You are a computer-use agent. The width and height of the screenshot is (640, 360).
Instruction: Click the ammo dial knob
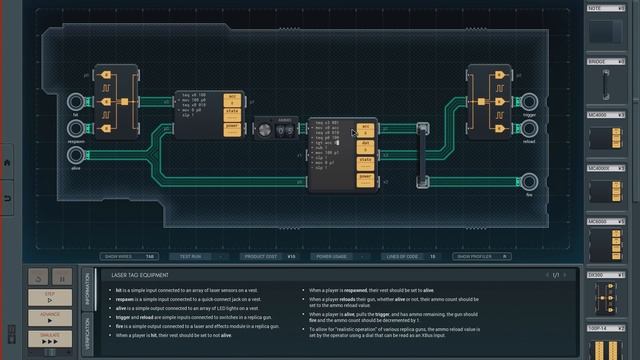pos(265,130)
